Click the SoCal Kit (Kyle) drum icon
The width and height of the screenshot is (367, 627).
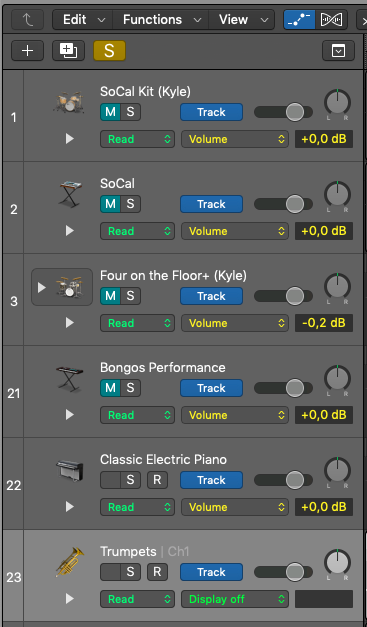click(69, 102)
